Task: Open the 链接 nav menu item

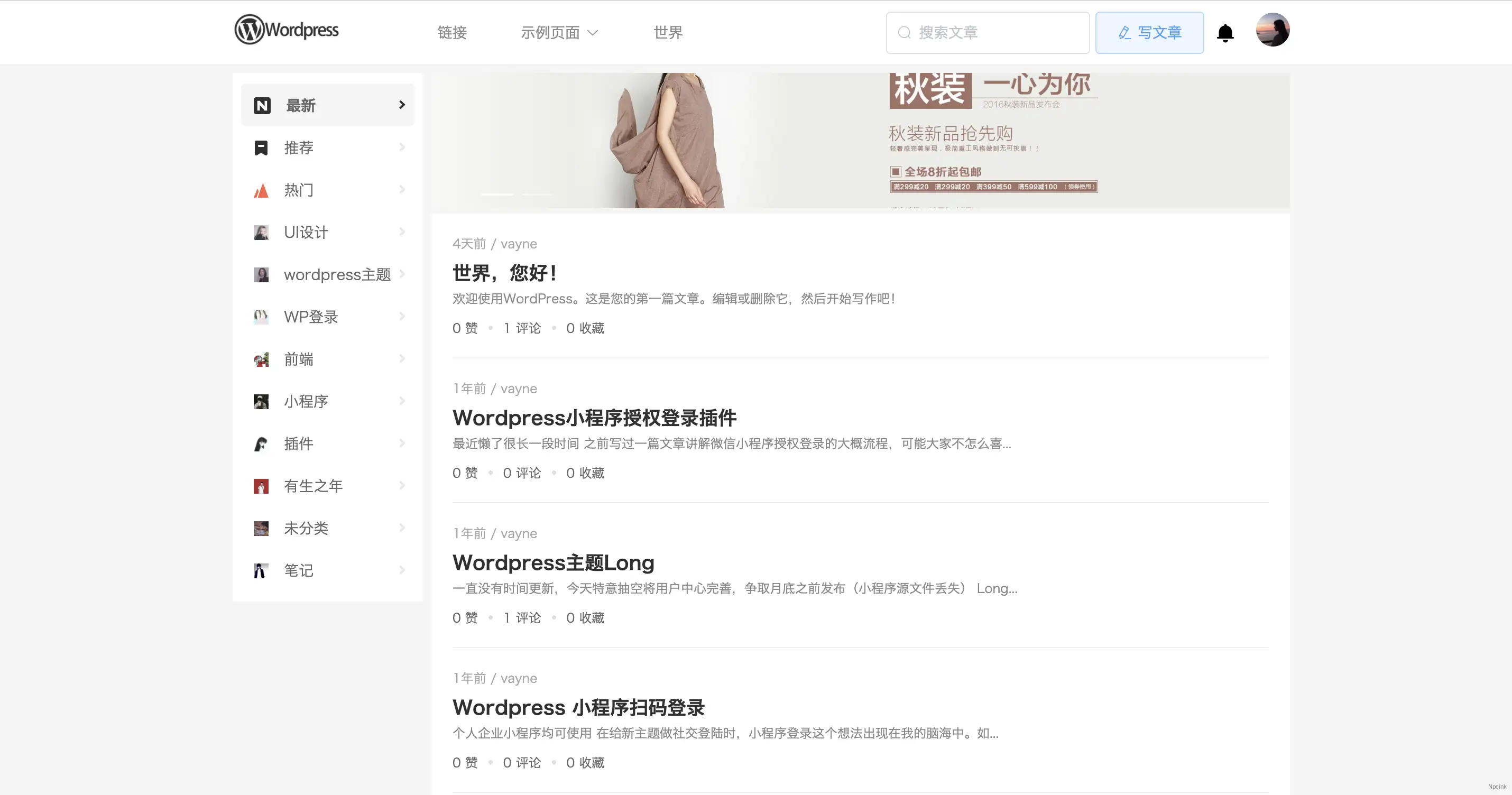Action: [x=452, y=33]
